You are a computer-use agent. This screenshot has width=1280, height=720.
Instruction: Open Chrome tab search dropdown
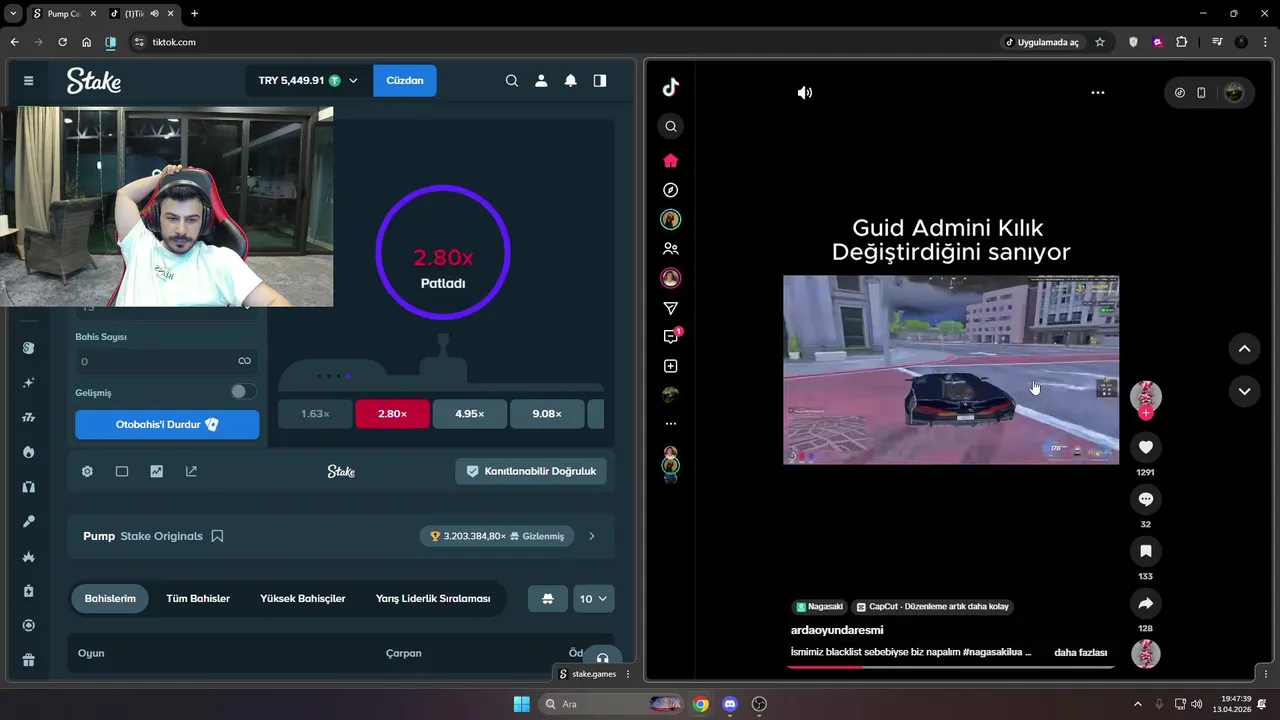[14, 14]
